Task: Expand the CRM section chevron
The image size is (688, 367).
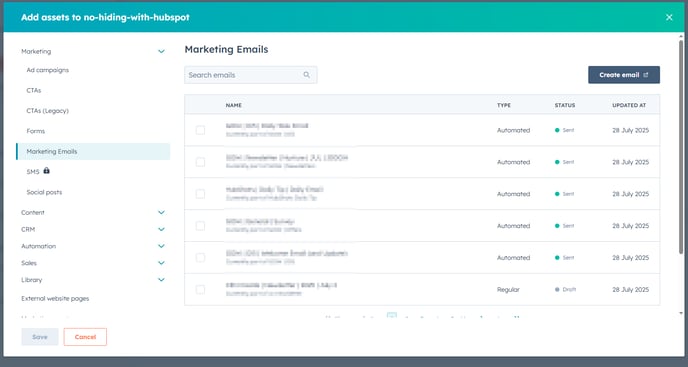Action: coord(161,229)
